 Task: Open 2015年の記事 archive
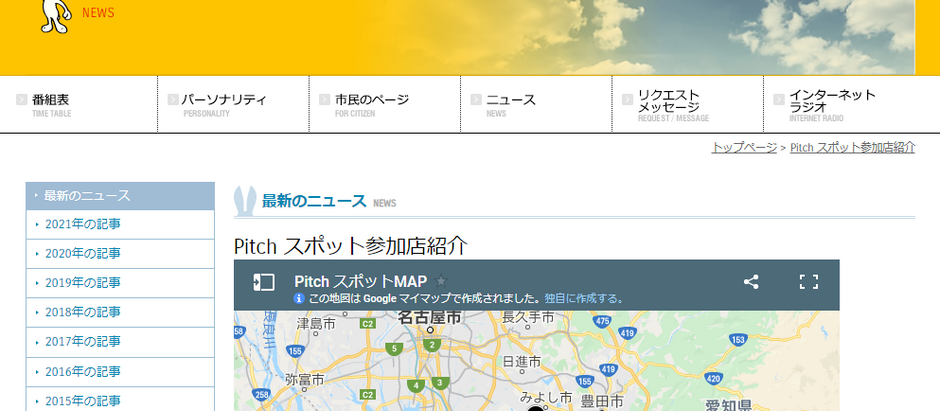(120, 400)
